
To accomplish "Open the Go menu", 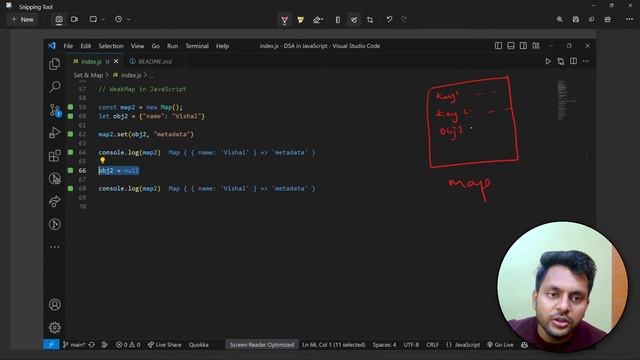I will pos(156,46).
